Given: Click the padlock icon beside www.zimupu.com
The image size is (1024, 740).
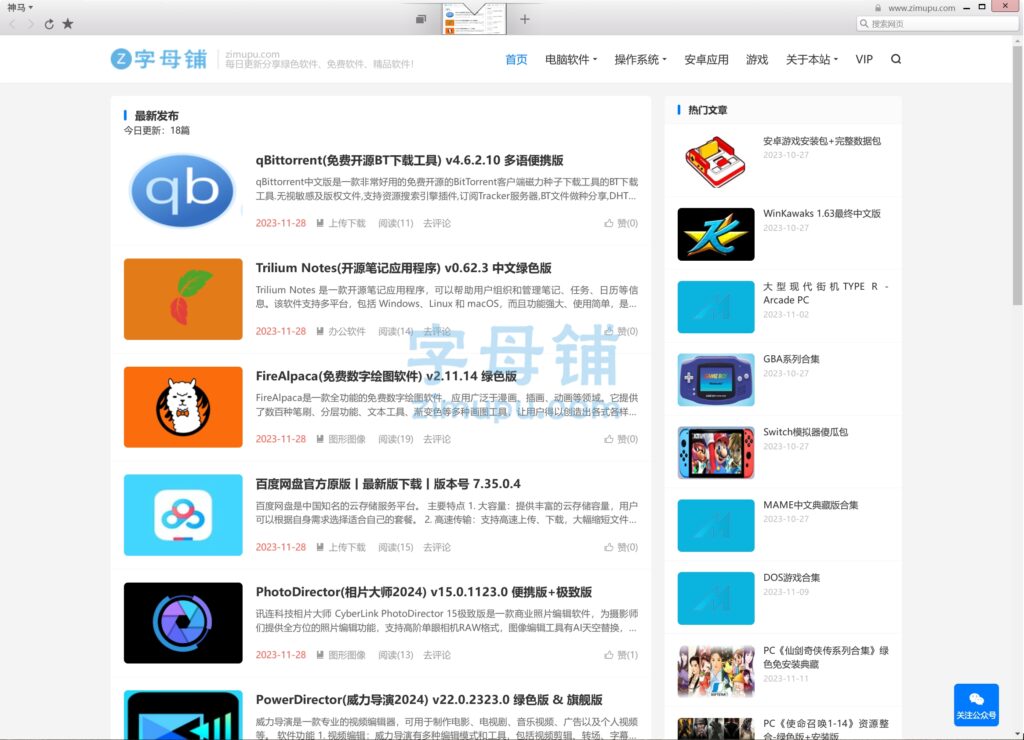Looking at the screenshot, I should point(878,8).
